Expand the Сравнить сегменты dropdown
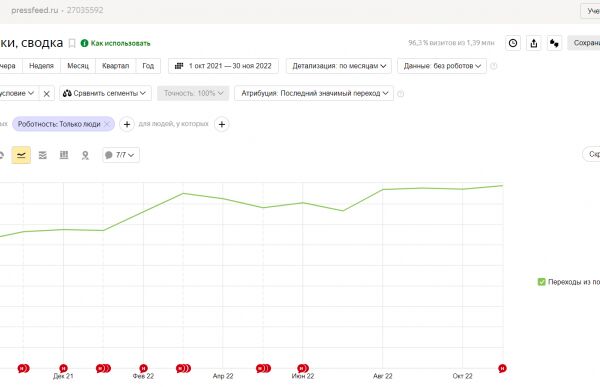 tap(105, 93)
